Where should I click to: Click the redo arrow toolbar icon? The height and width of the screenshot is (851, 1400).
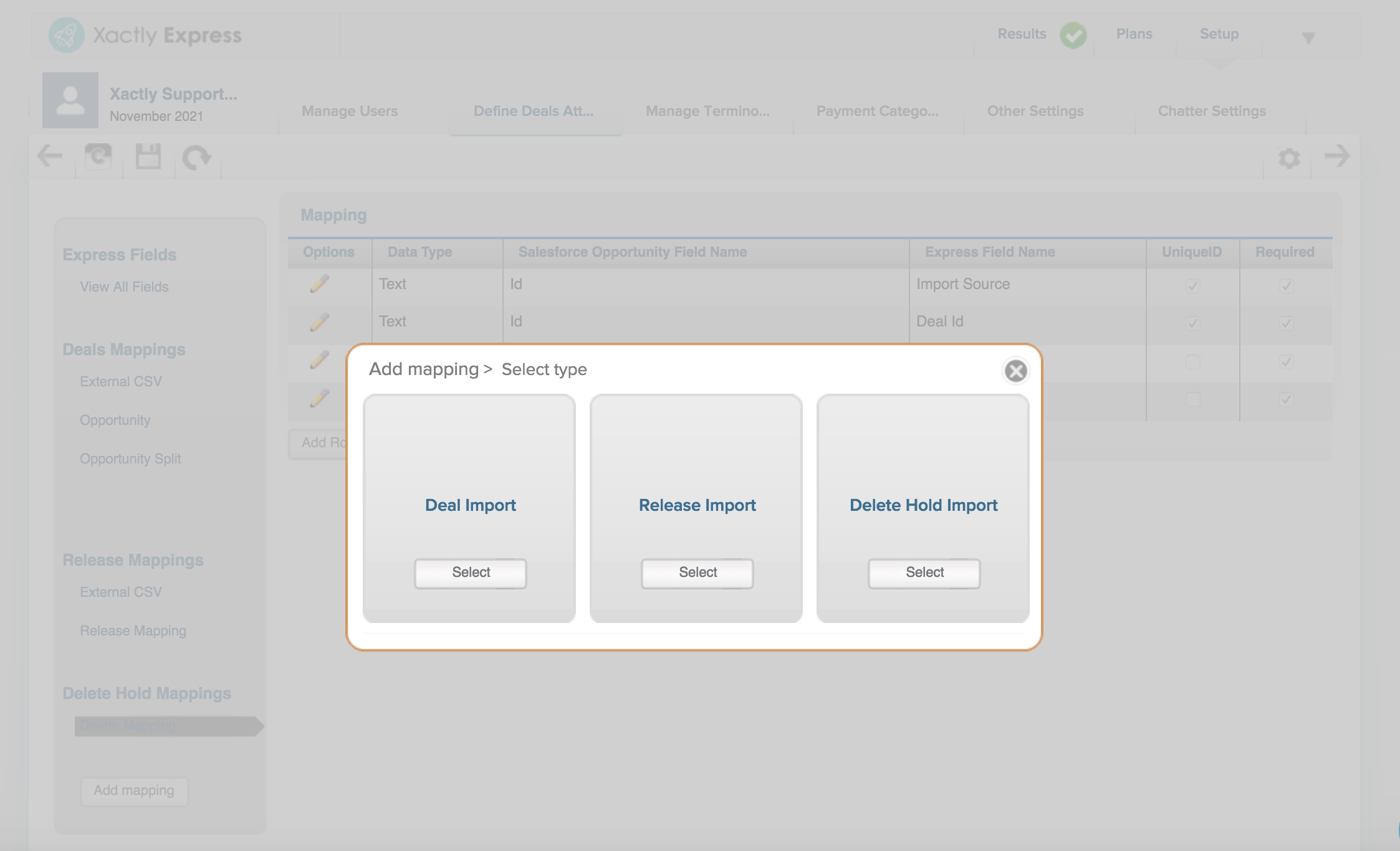[x=197, y=157]
